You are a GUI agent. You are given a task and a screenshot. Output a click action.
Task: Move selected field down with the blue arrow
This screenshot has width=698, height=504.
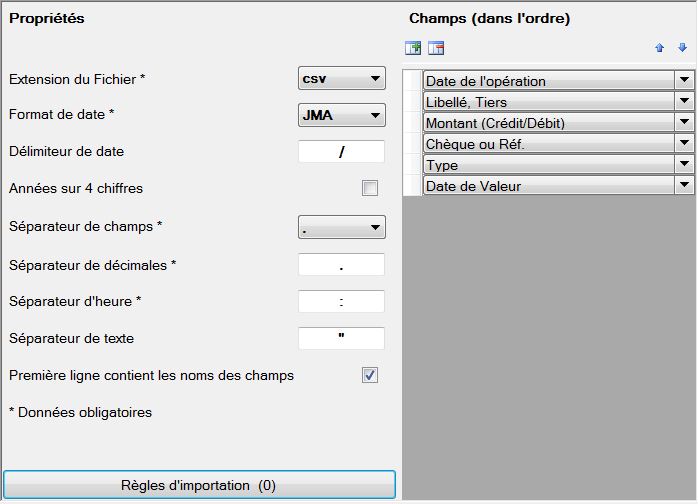(682, 47)
